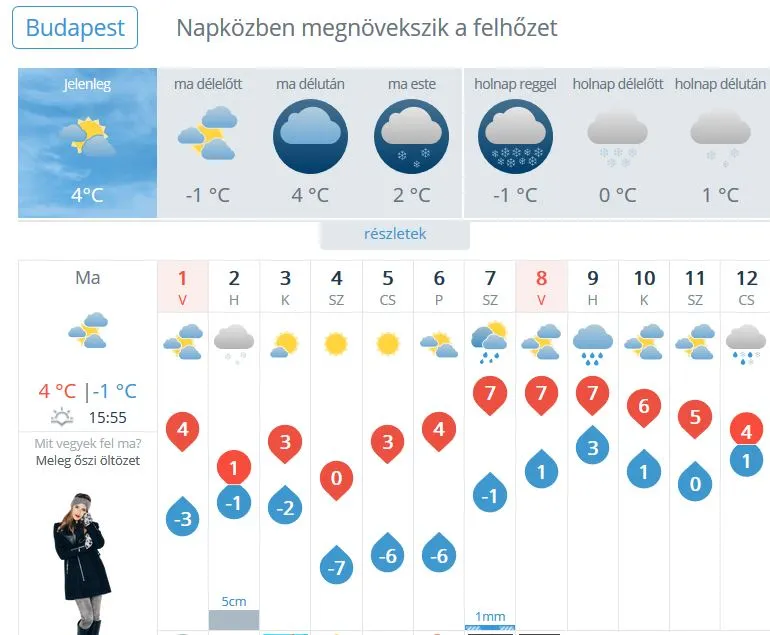Open the Meleg őszi öltözet clothing link

coord(88,461)
